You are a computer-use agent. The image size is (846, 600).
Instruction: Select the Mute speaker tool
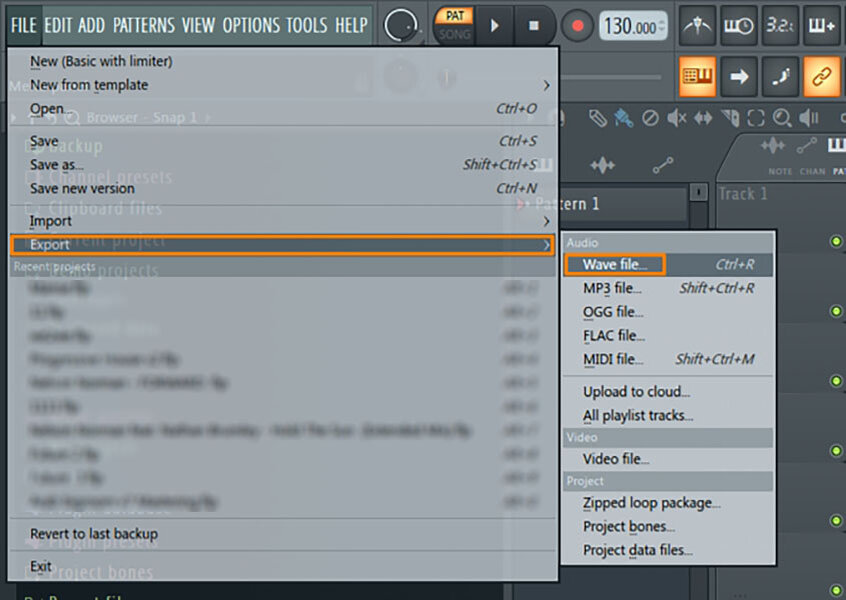tap(677, 118)
